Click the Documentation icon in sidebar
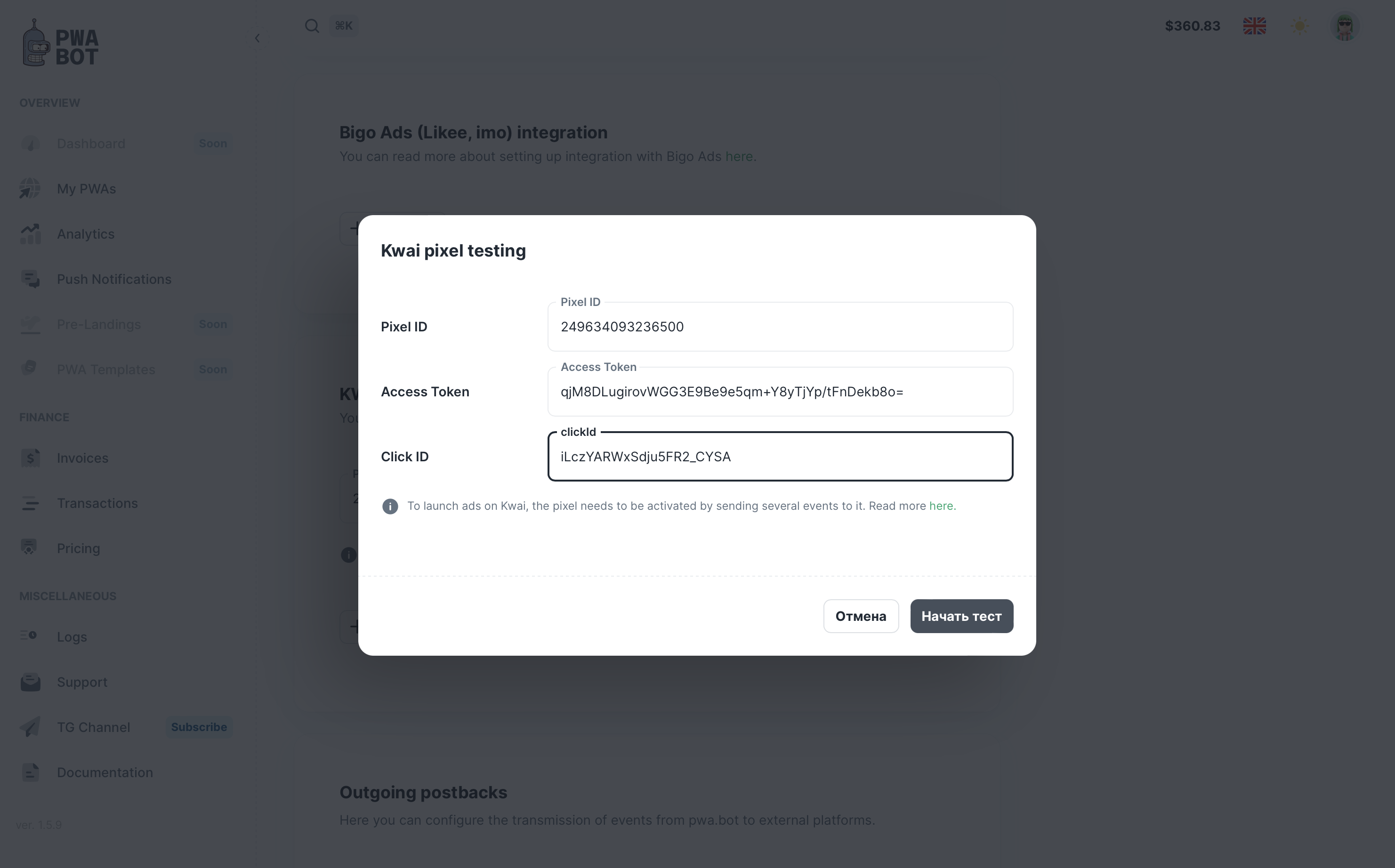This screenshot has width=1395, height=868. coord(31,773)
